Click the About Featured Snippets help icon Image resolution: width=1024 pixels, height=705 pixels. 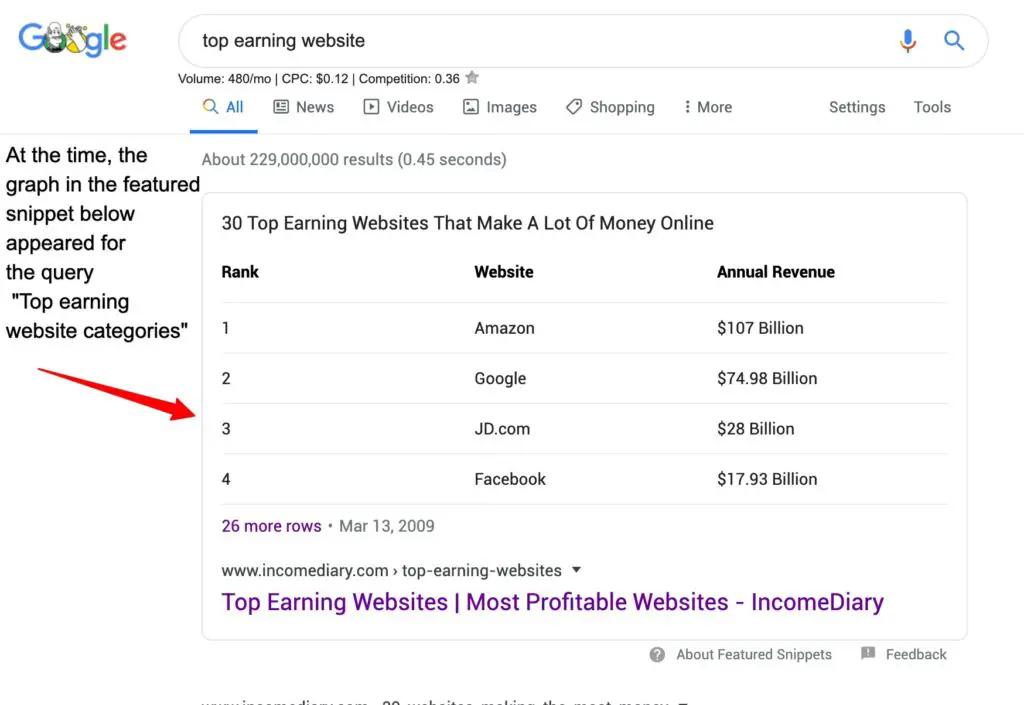pyautogui.click(x=657, y=654)
